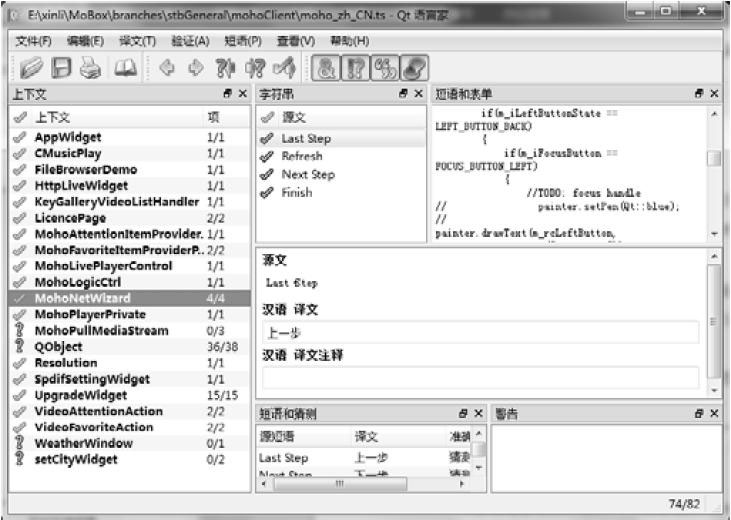Float the 短语和表单 panel
The width and height of the screenshot is (731, 520).
point(699,93)
